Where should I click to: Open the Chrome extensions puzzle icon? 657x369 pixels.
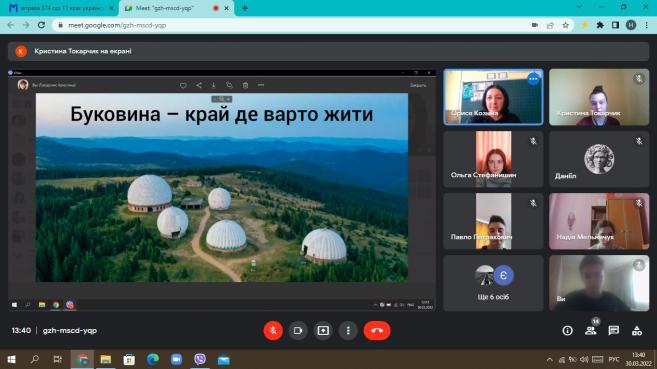[600, 25]
